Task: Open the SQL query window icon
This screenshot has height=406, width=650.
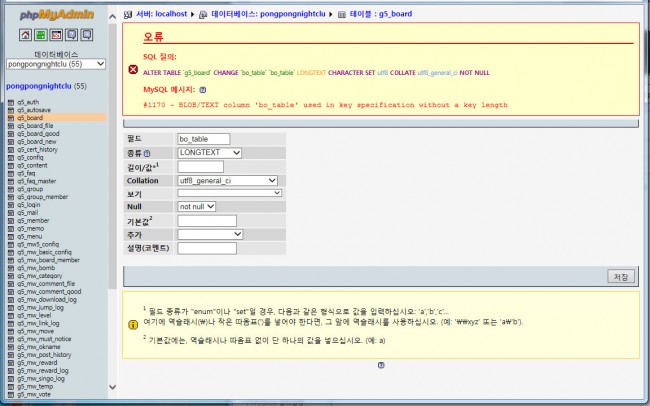Action: [56, 35]
